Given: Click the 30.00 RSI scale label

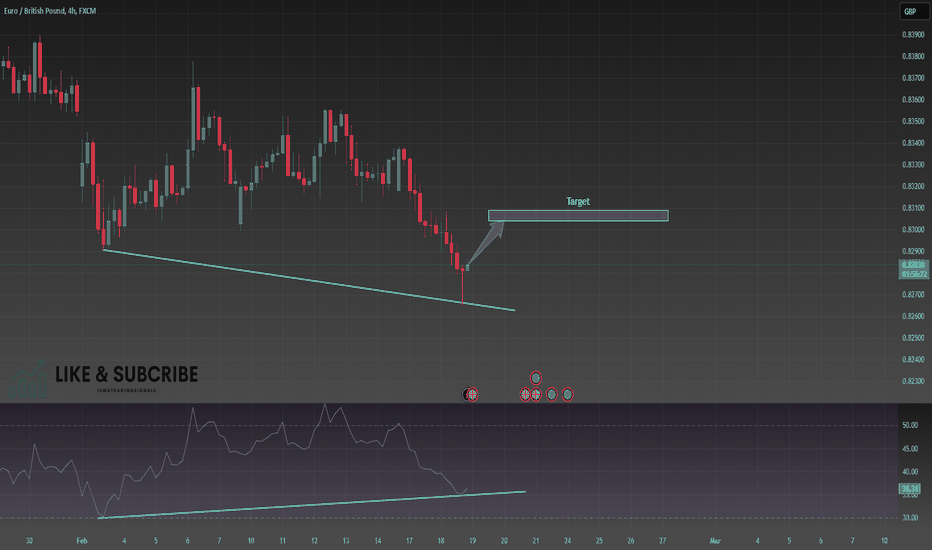Looking at the screenshot, I should 910,518.
